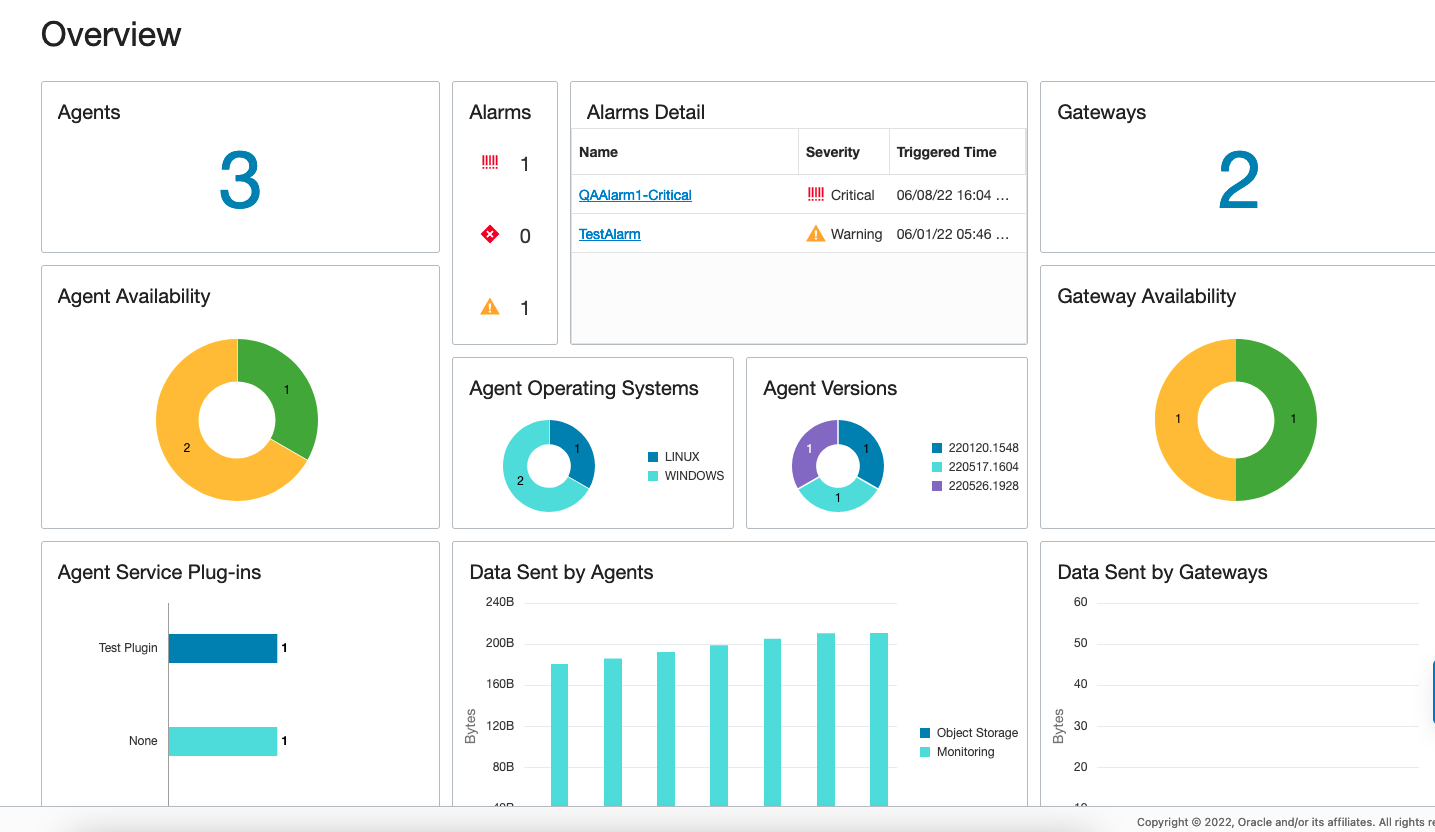Click the critical alarm icon in Alarms card
The height and width of the screenshot is (832, 1435).
pyautogui.click(x=490, y=163)
